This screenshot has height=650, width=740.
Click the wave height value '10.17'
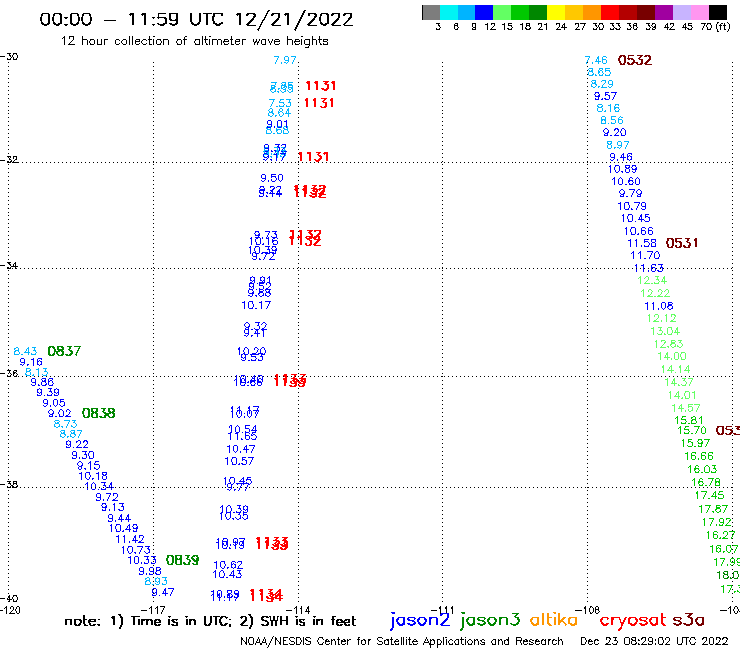pyautogui.click(x=256, y=305)
